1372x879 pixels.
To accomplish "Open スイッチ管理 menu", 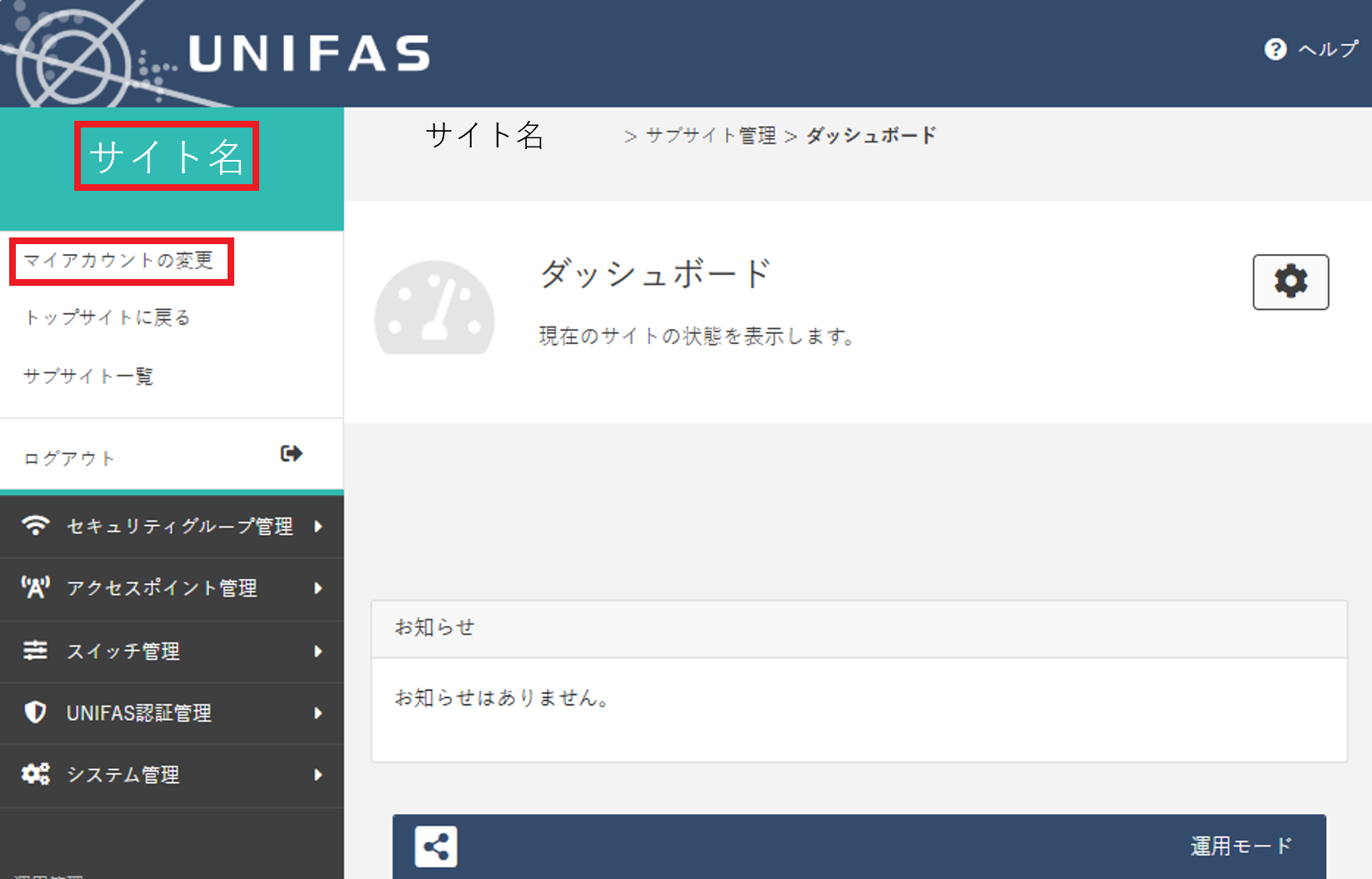I will coord(172,652).
